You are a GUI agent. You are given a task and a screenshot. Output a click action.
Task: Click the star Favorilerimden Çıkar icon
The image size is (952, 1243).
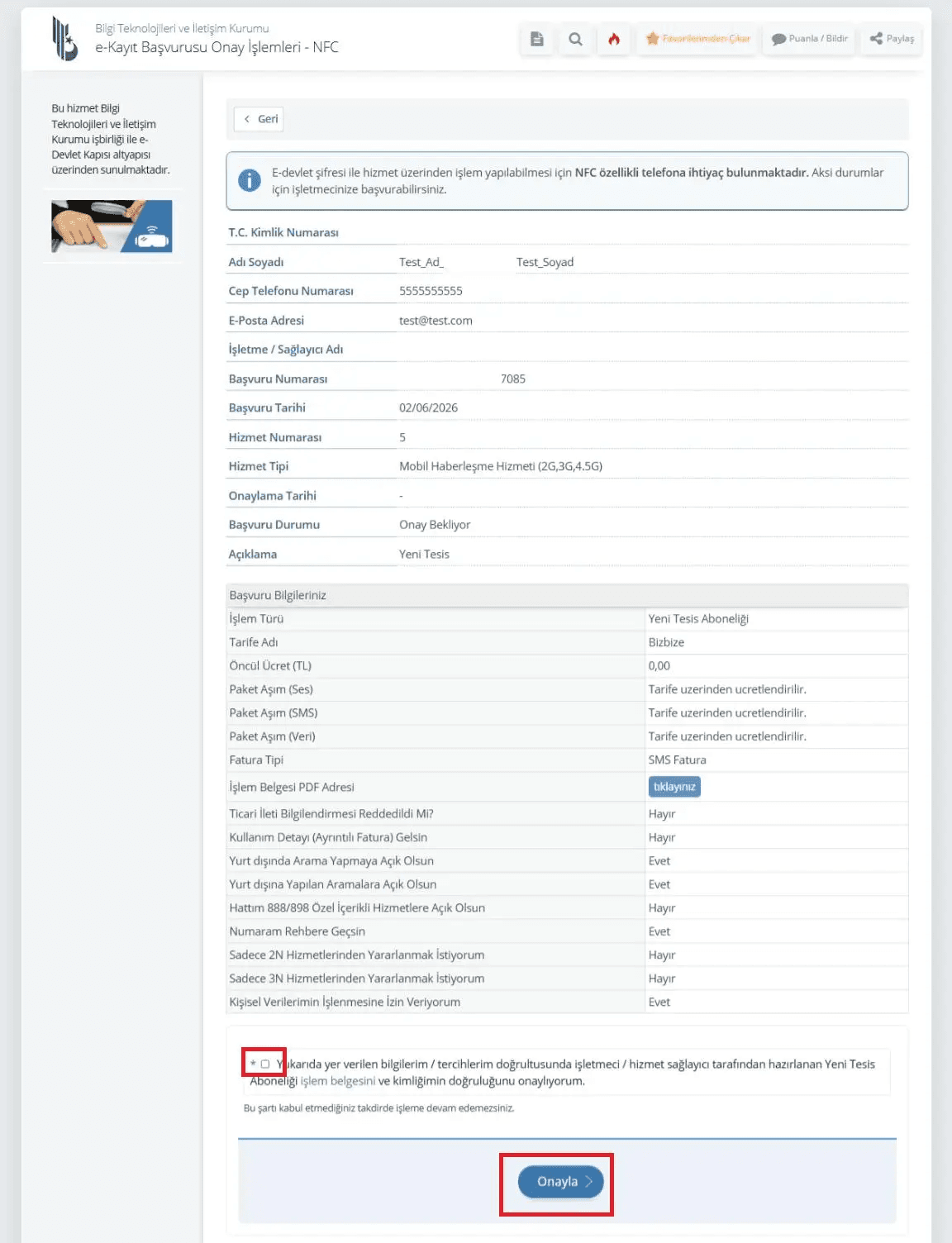(x=653, y=39)
